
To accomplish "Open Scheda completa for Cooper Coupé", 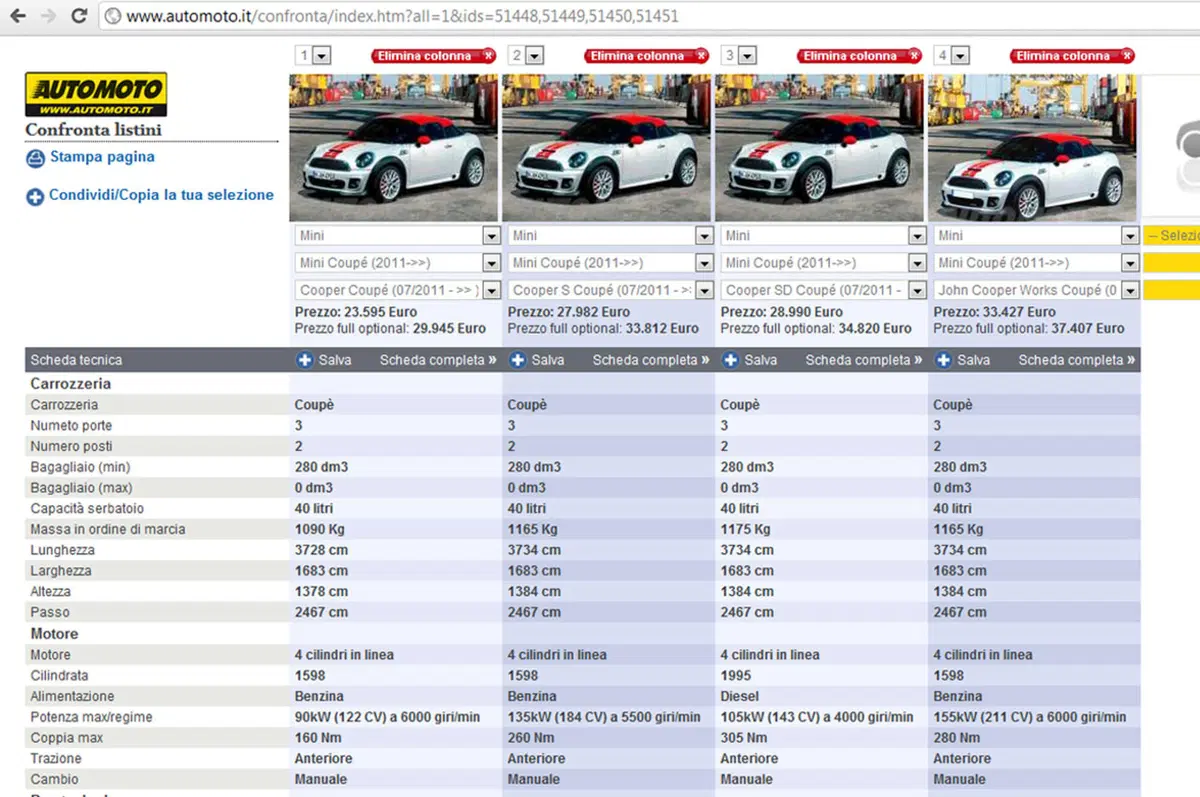I will coord(438,360).
